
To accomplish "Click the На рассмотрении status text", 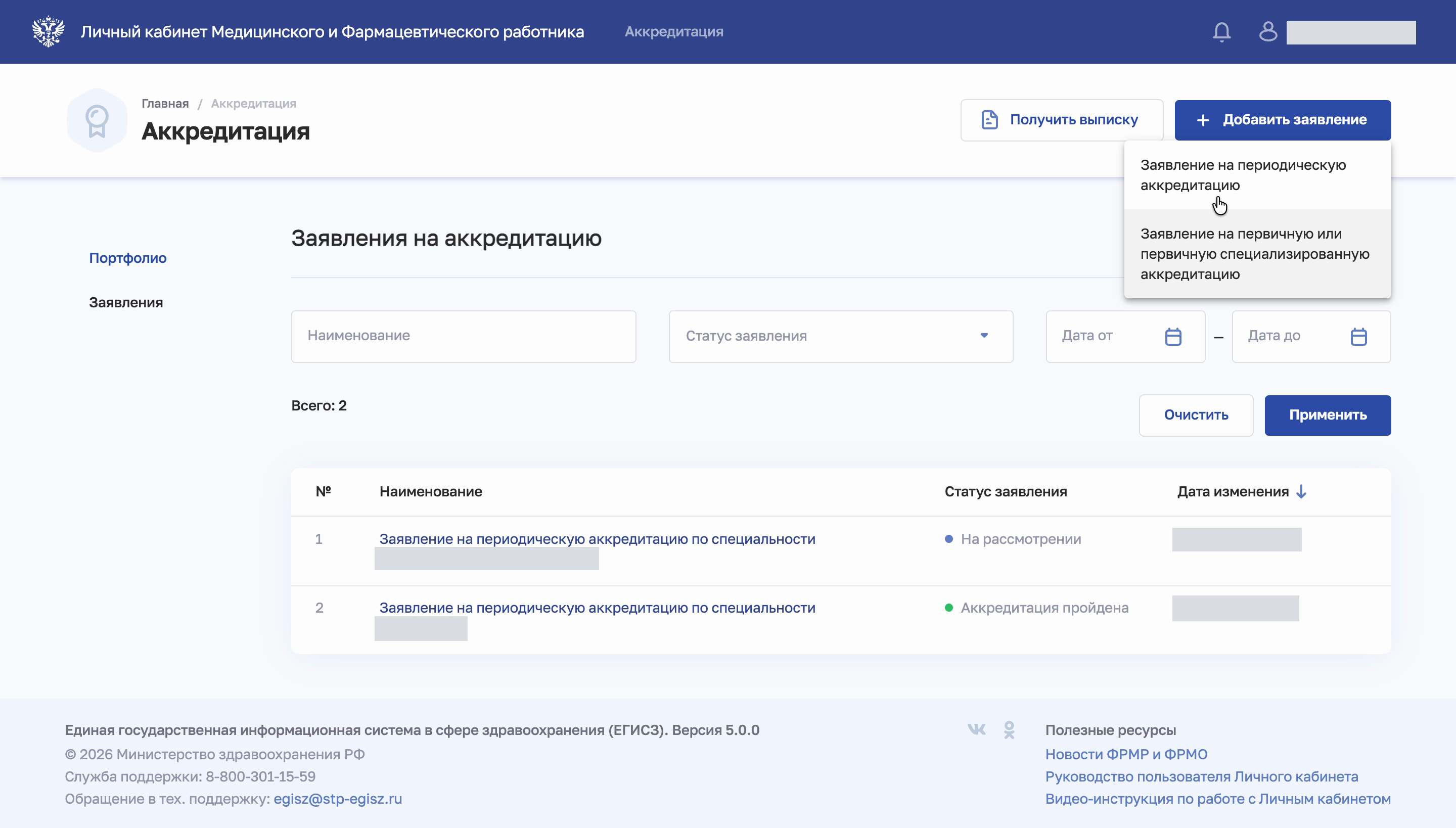I will [x=1021, y=539].
